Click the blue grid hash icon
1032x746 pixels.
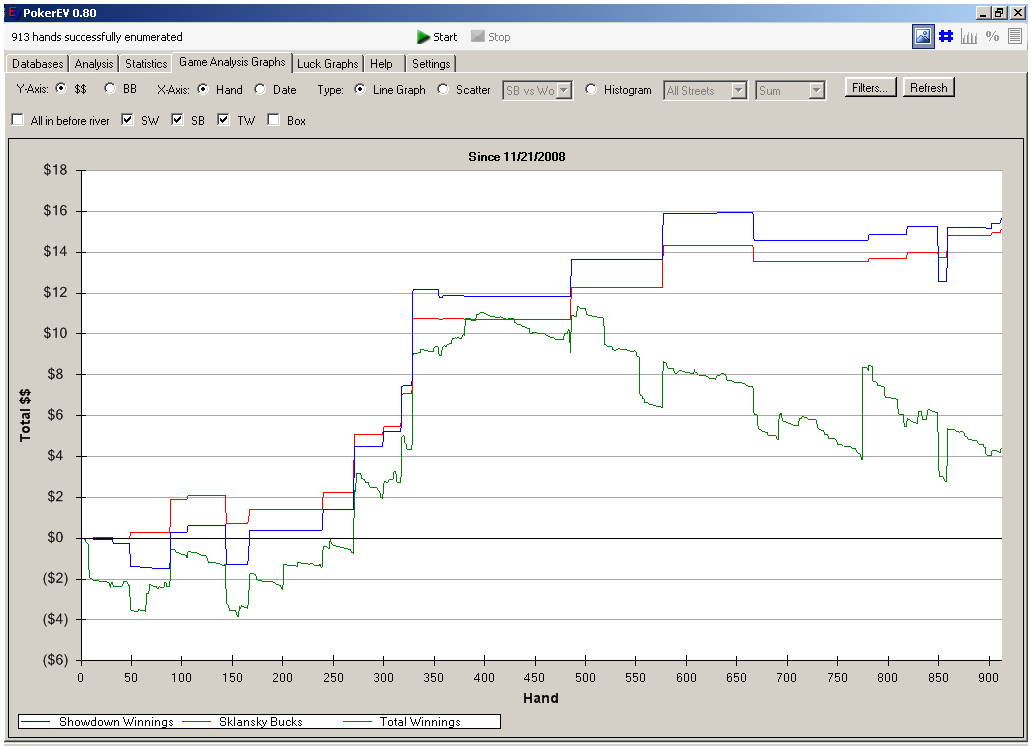point(946,37)
